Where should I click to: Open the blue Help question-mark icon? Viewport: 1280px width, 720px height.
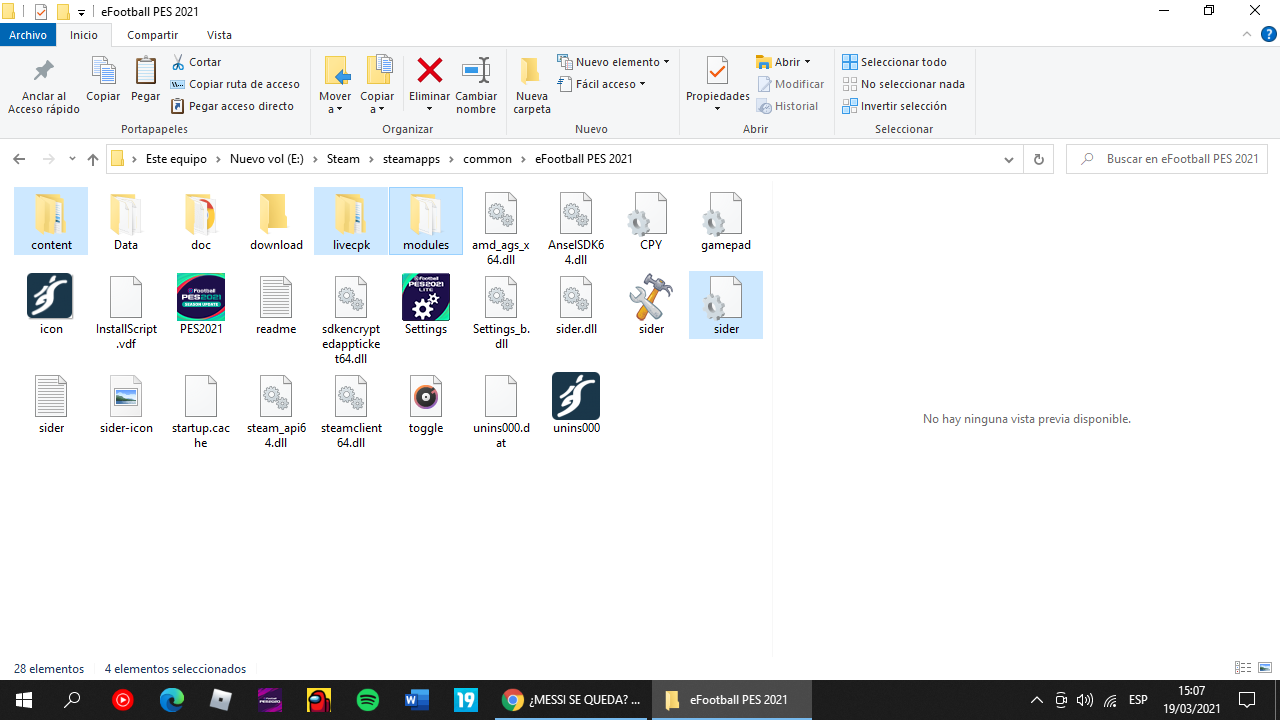[1268, 34]
